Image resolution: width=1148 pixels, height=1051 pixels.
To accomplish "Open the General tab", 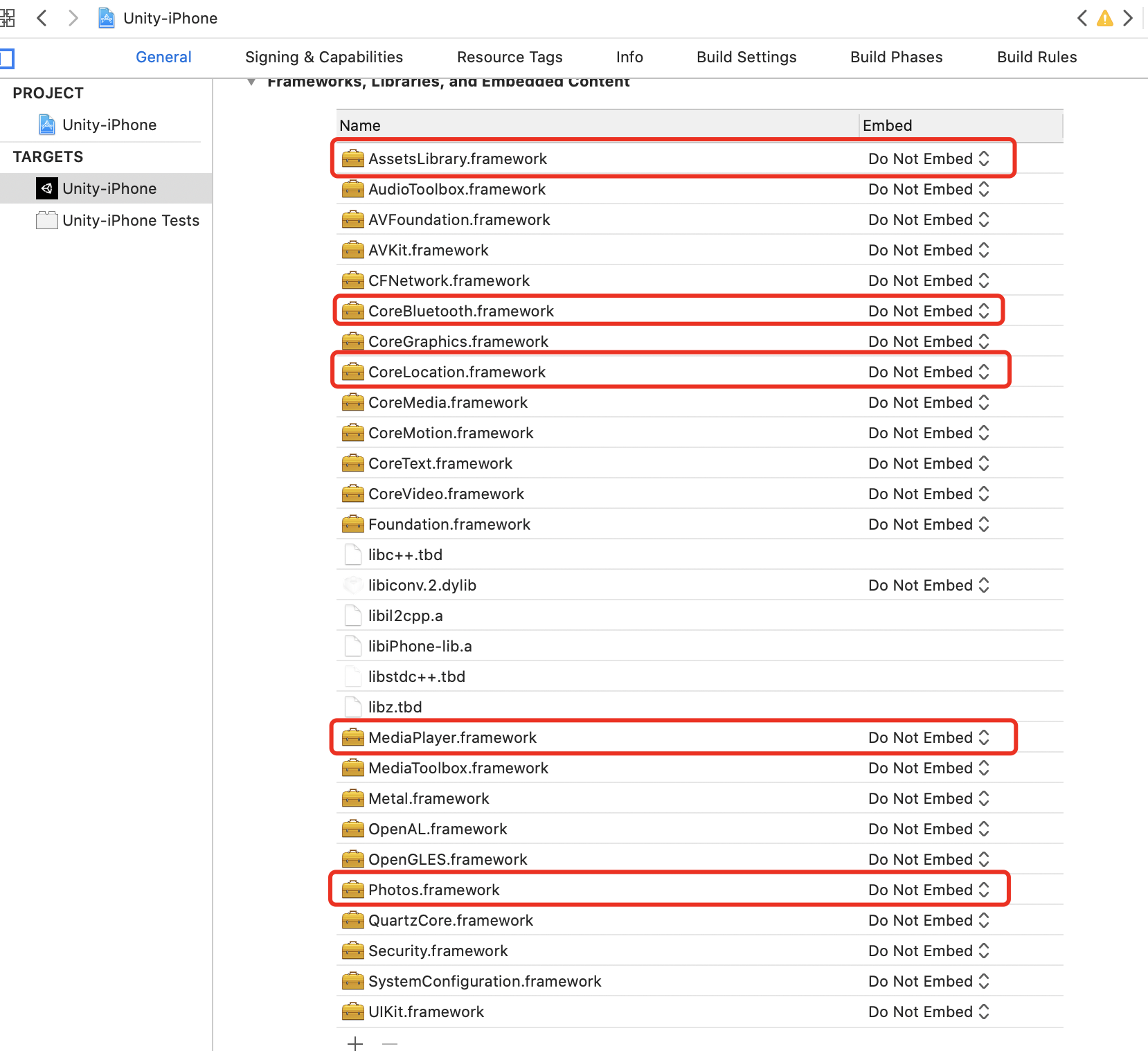I will tap(163, 57).
